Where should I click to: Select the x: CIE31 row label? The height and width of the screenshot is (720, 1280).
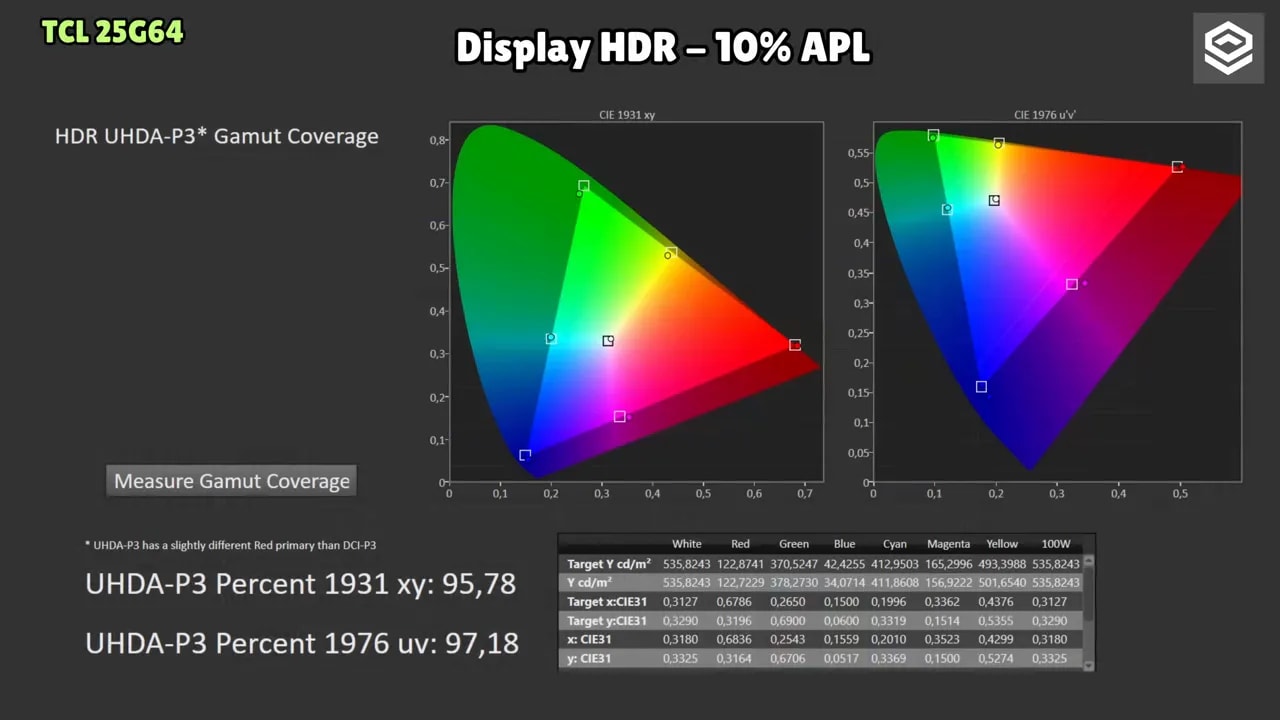pyautogui.click(x=590, y=640)
